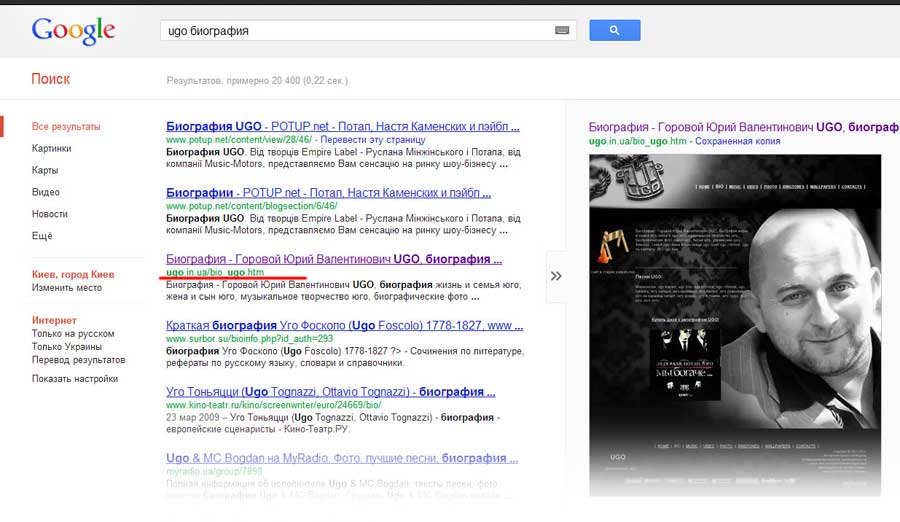Click URL 'www.potup.net/content/blogsection/6/46/'

tap(251, 206)
